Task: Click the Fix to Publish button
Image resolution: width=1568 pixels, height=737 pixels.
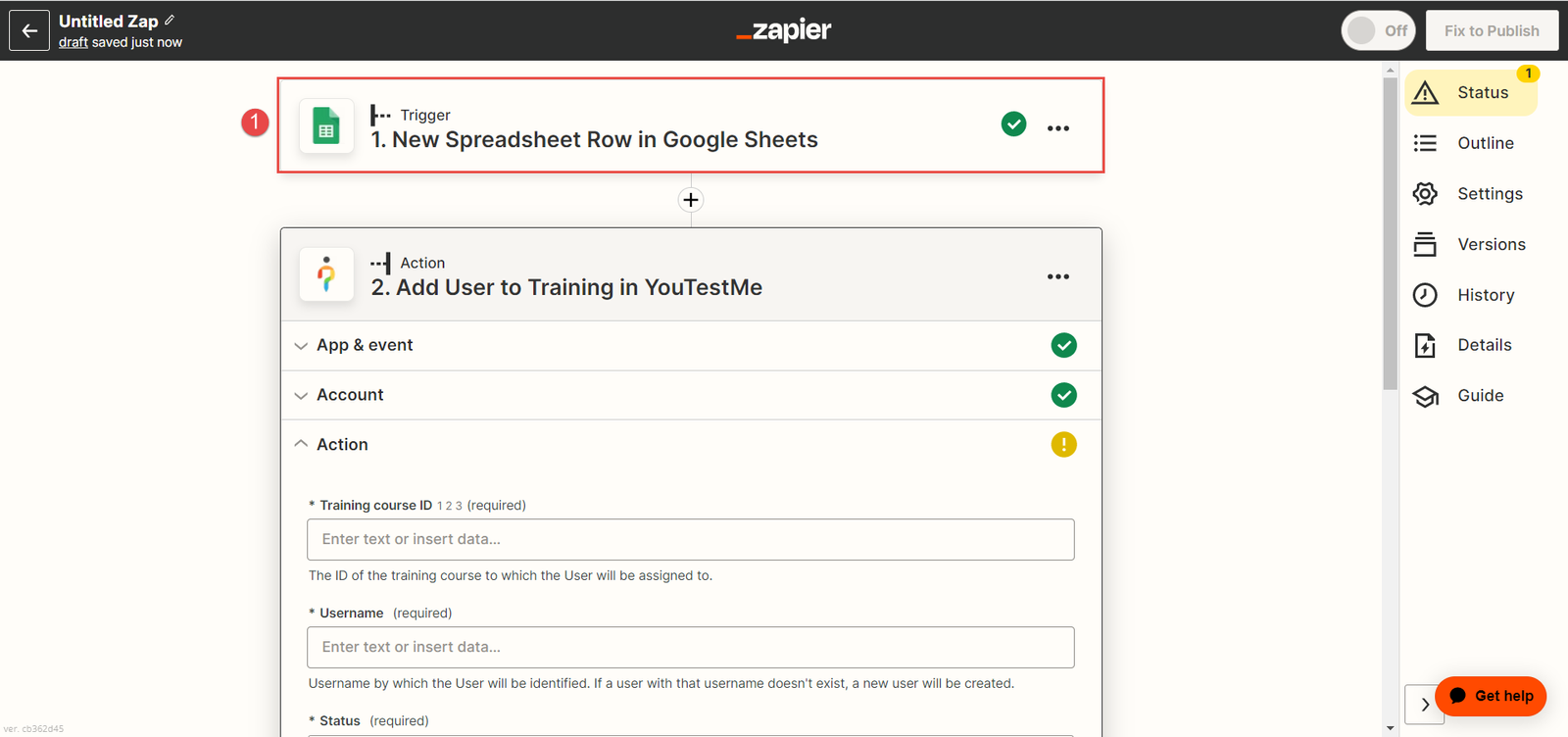Action: click(1492, 30)
